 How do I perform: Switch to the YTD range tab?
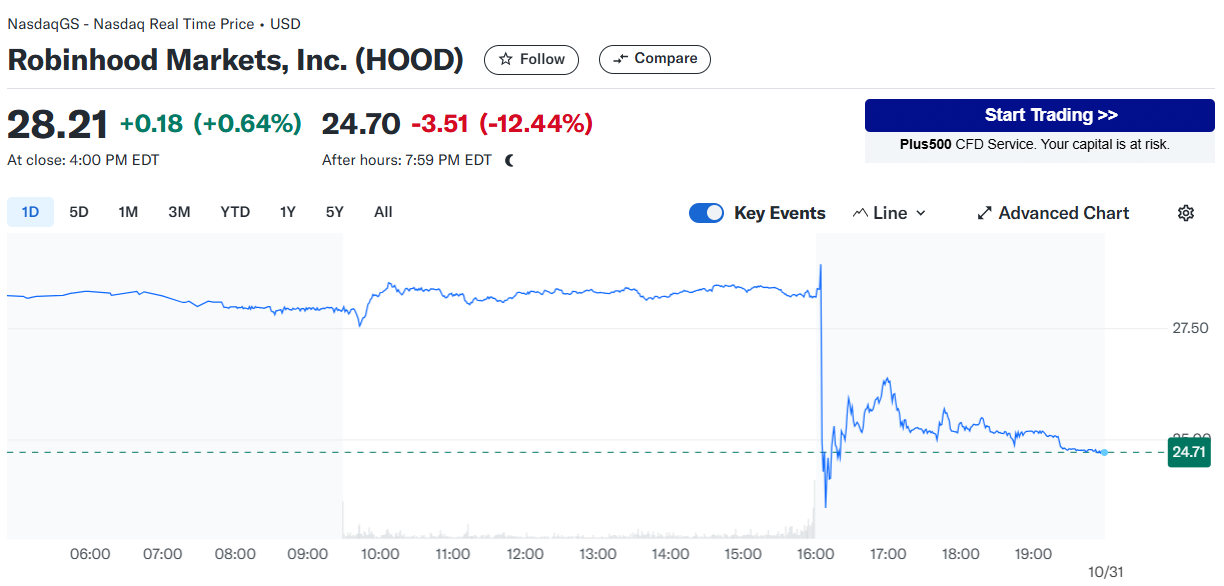(x=235, y=212)
